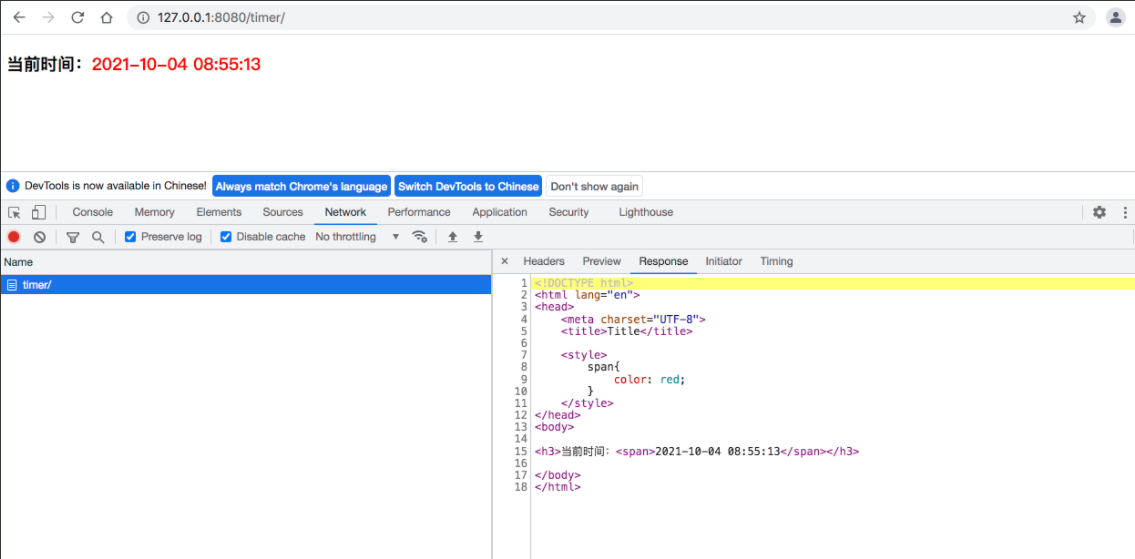The height and width of the screenshot is (559, 1135).
Task: Click the browser back arrow
Action: pos(20,18)
